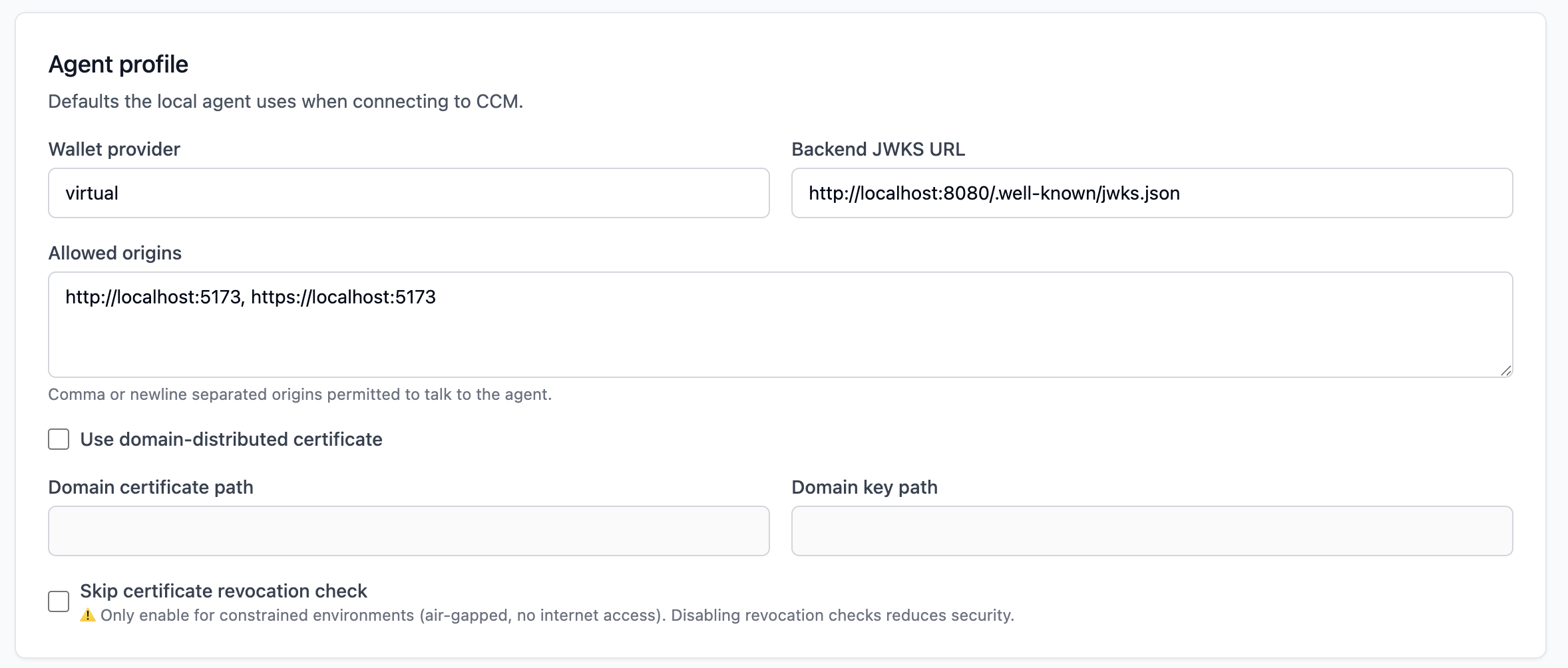The image size is (1568, 668).
Task: Click the 'Backend JWKS URL' field label
Action: 878,149
